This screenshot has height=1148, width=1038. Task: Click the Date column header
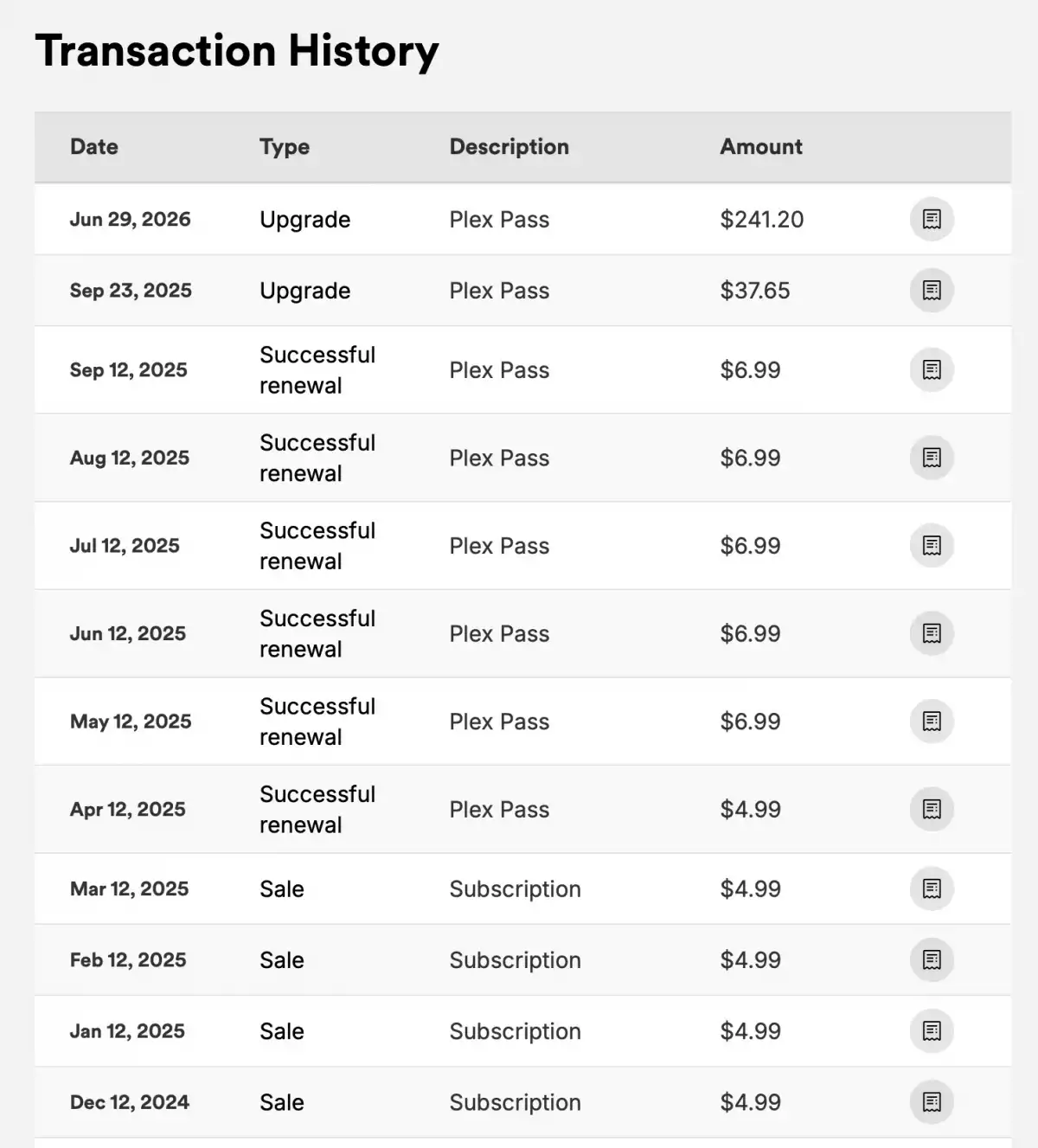pos(94,146)
